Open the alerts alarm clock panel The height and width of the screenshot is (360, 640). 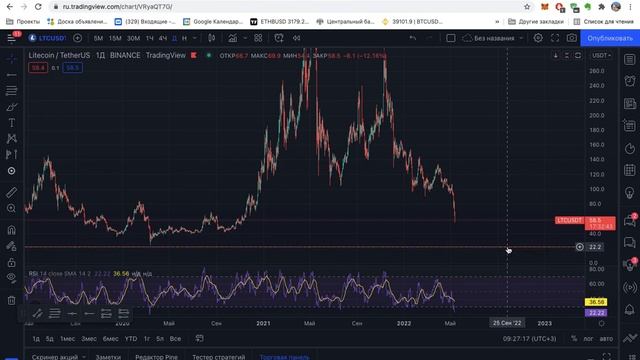point(629,81)
